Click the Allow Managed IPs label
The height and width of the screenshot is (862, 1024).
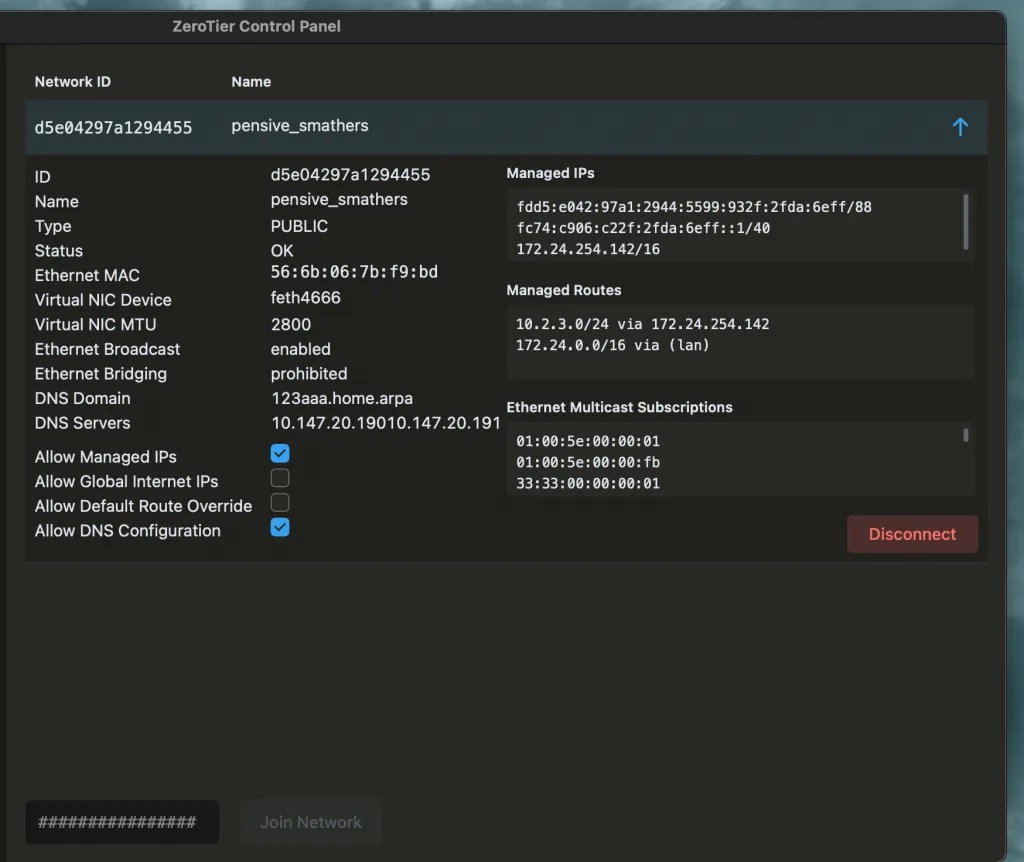pyautogui.click(x=105, y=457)
